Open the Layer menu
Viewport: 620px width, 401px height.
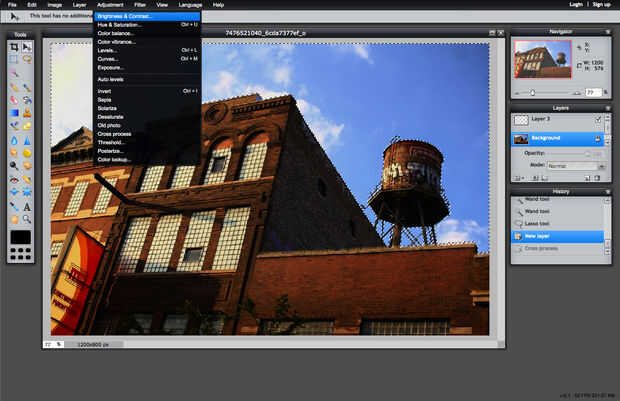click(x=79, y=5)
